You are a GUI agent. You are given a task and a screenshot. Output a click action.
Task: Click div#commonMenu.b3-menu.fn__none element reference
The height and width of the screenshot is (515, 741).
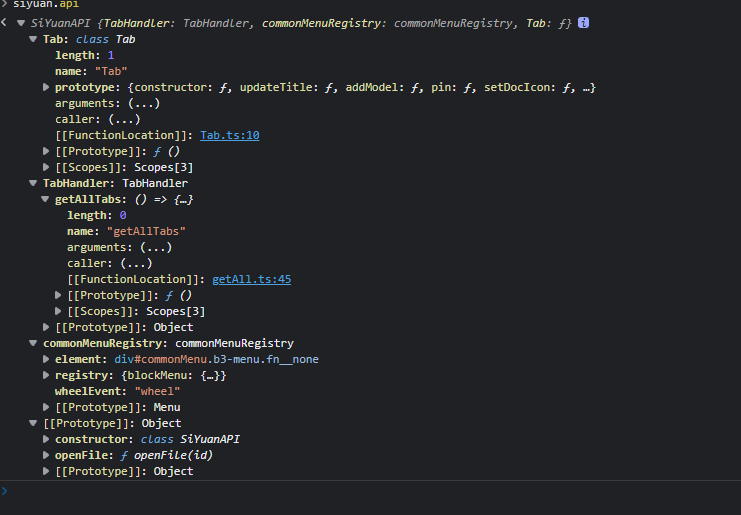pos(216,359)
